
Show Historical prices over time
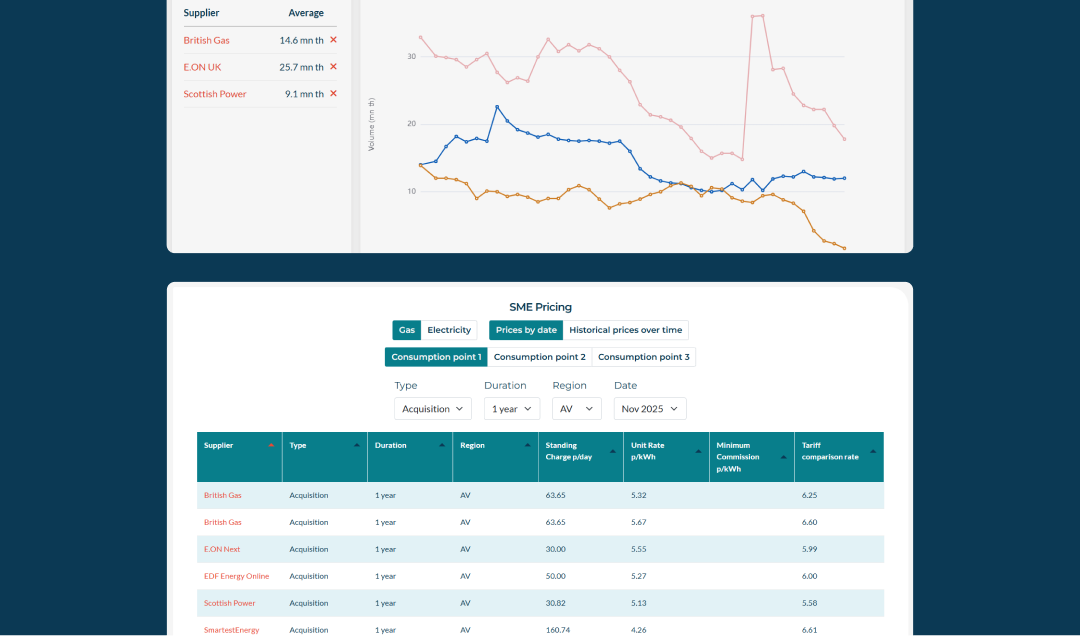click(625, 330)
